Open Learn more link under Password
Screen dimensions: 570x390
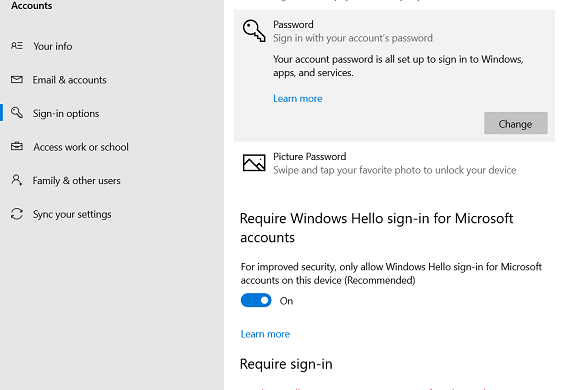[x=297, y=98]
